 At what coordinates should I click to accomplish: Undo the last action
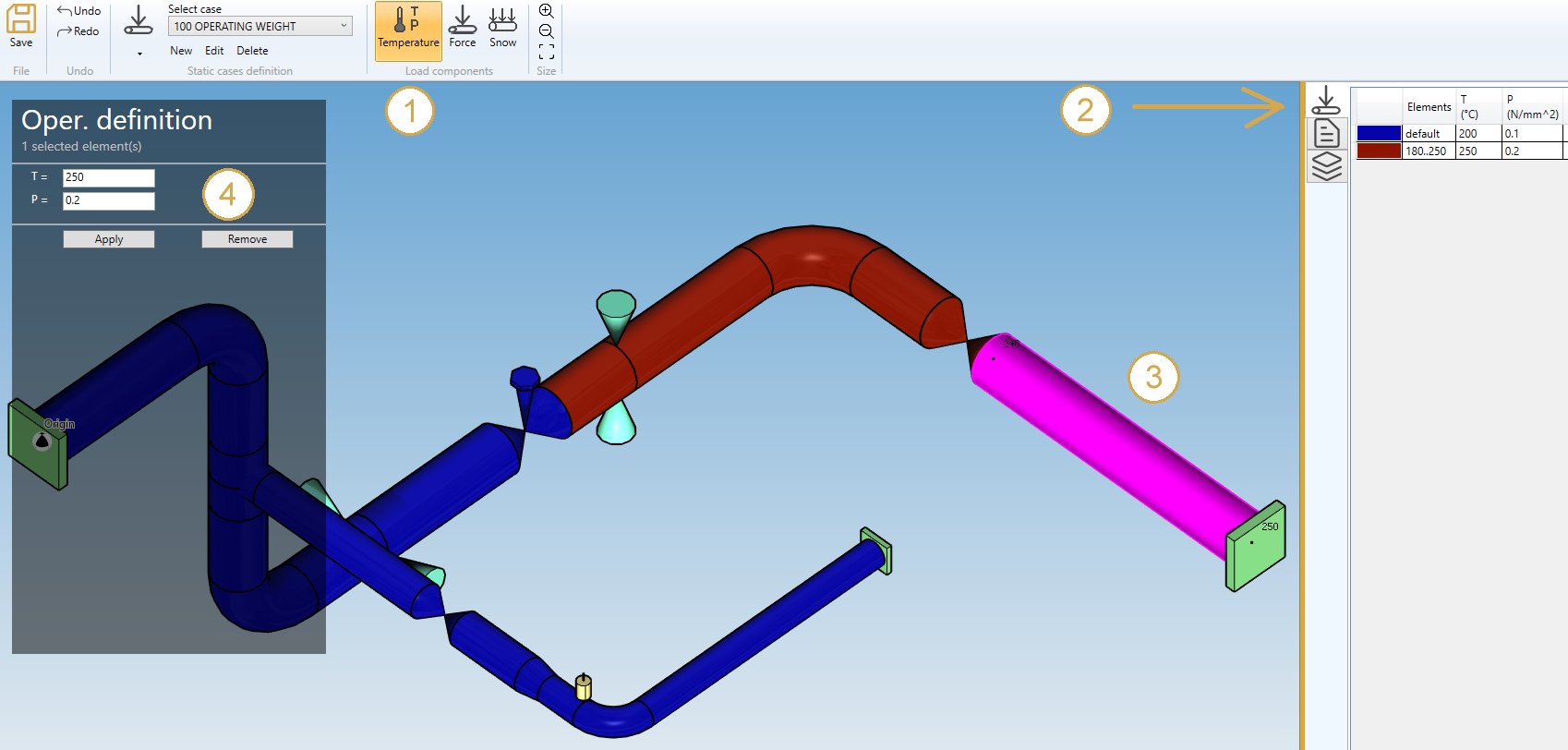[x=78, y=11]
